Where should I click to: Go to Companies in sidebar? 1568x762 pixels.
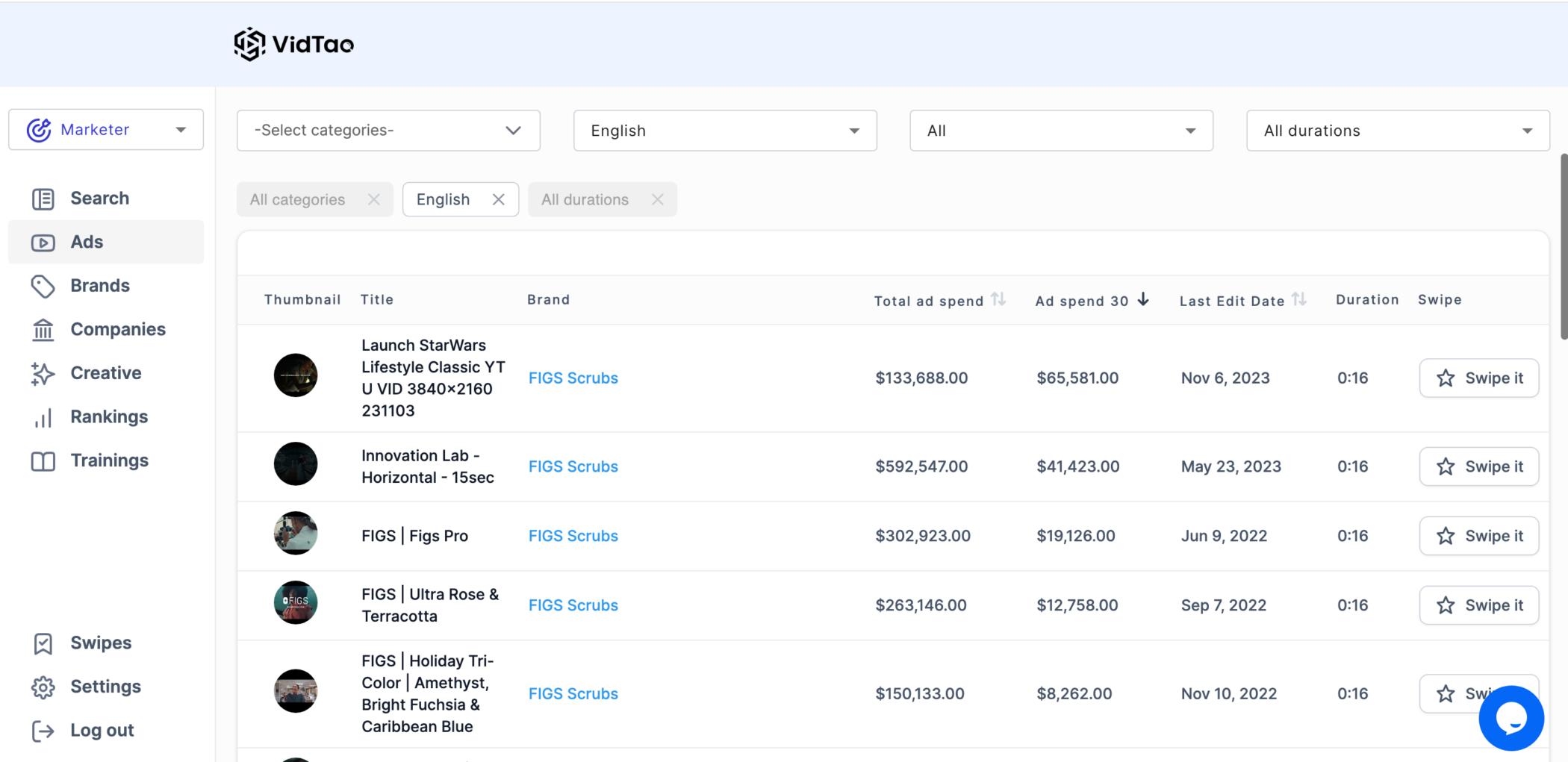tap(106, 330)
